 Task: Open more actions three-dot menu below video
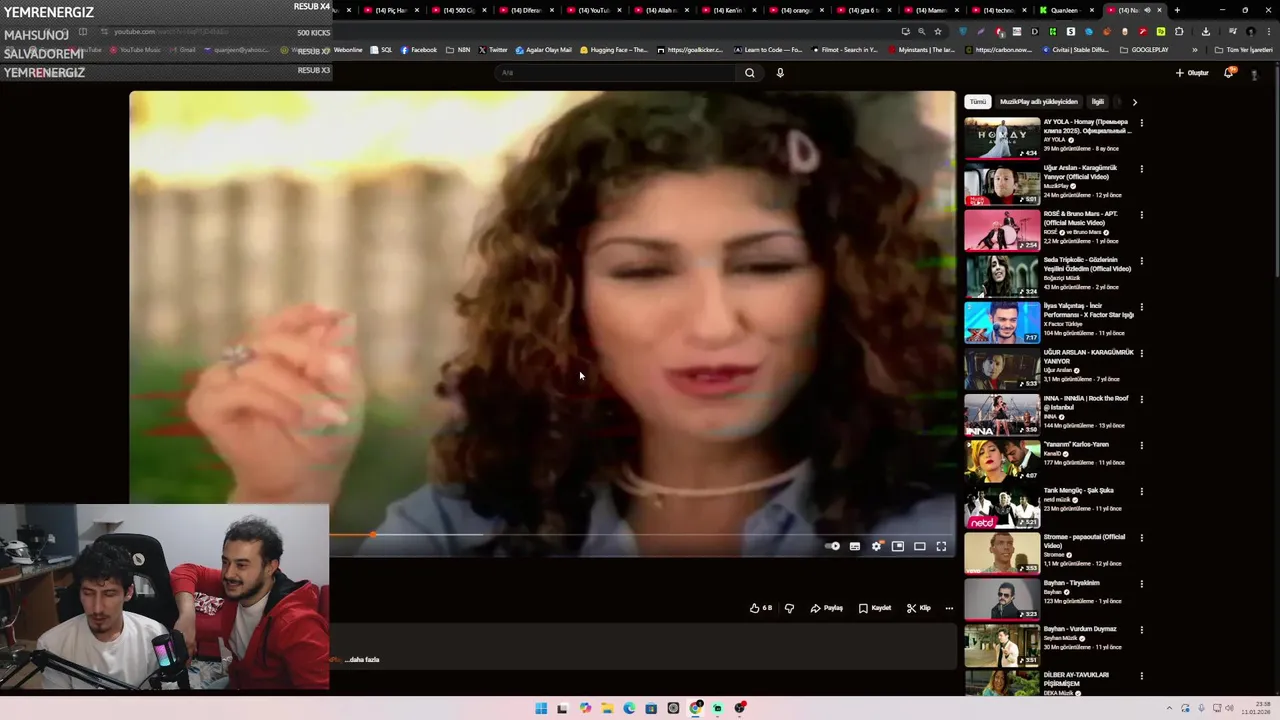(x=949, y=608)
